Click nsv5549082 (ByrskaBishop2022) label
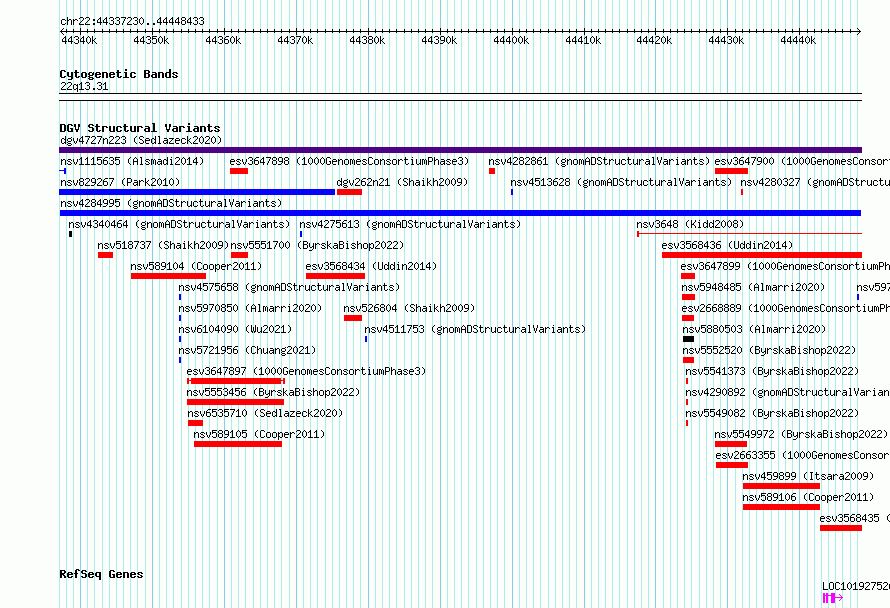The image size is (890, 608). pyautogui.click(x=772, y=413)
